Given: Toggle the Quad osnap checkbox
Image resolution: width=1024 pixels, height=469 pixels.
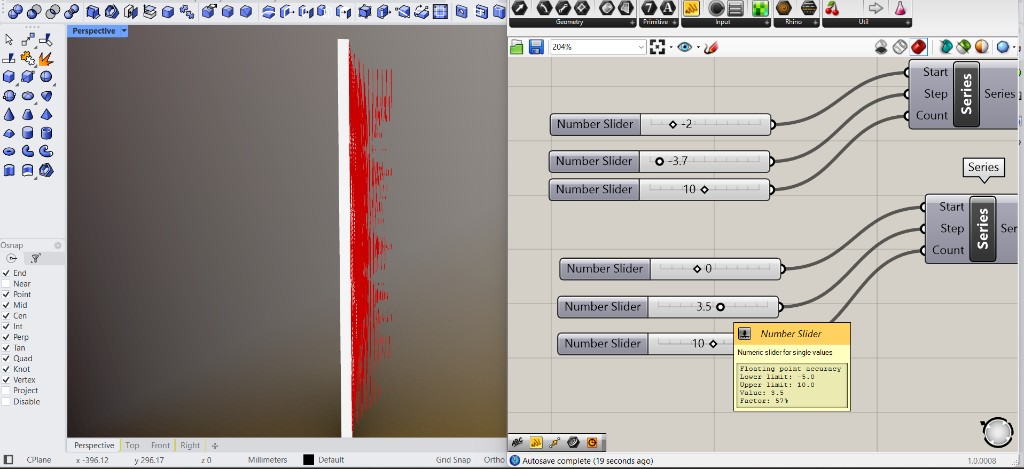Looking at the screenshot, I should [x=7, y=359].
